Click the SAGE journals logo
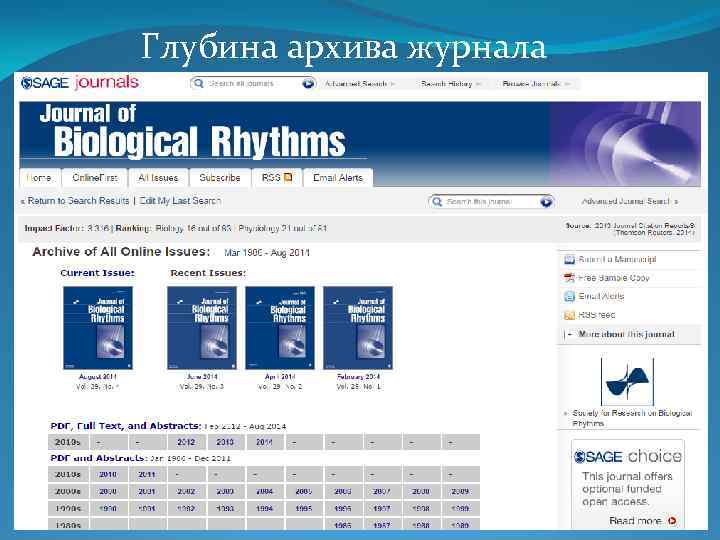720x540 pixels. 80,83
